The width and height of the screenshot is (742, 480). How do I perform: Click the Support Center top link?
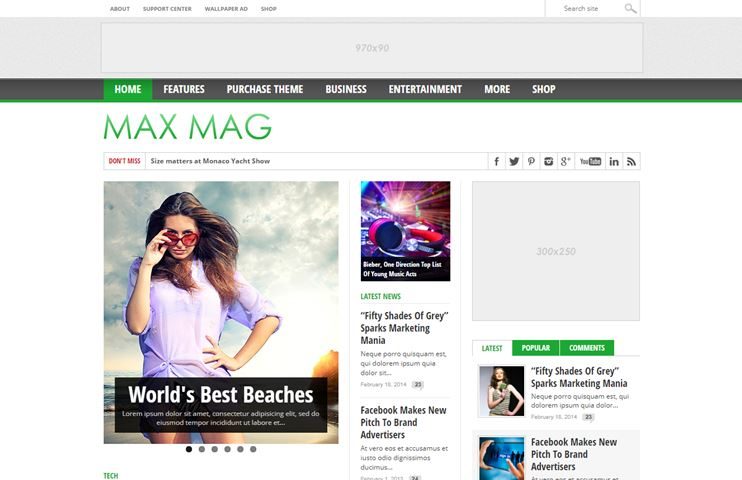[x=167, y=9]
